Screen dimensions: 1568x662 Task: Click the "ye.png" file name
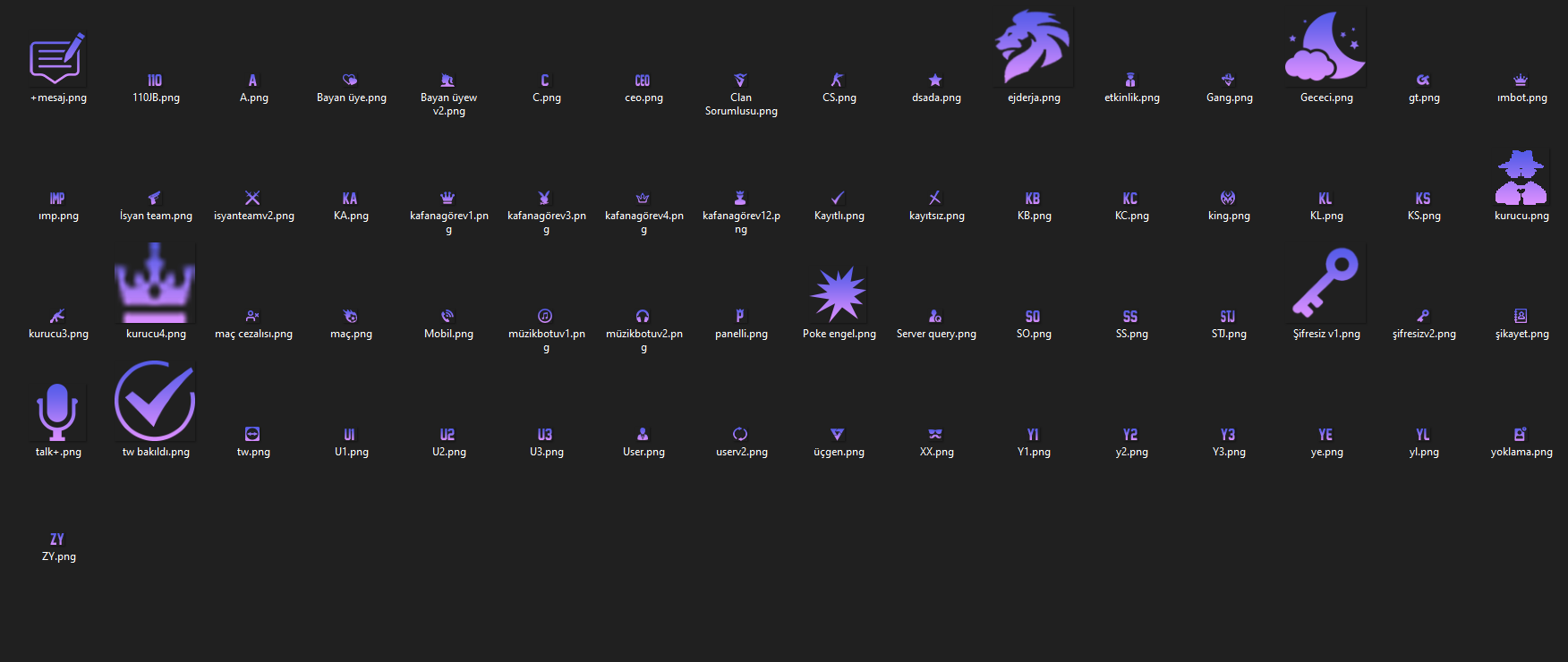1326,452
